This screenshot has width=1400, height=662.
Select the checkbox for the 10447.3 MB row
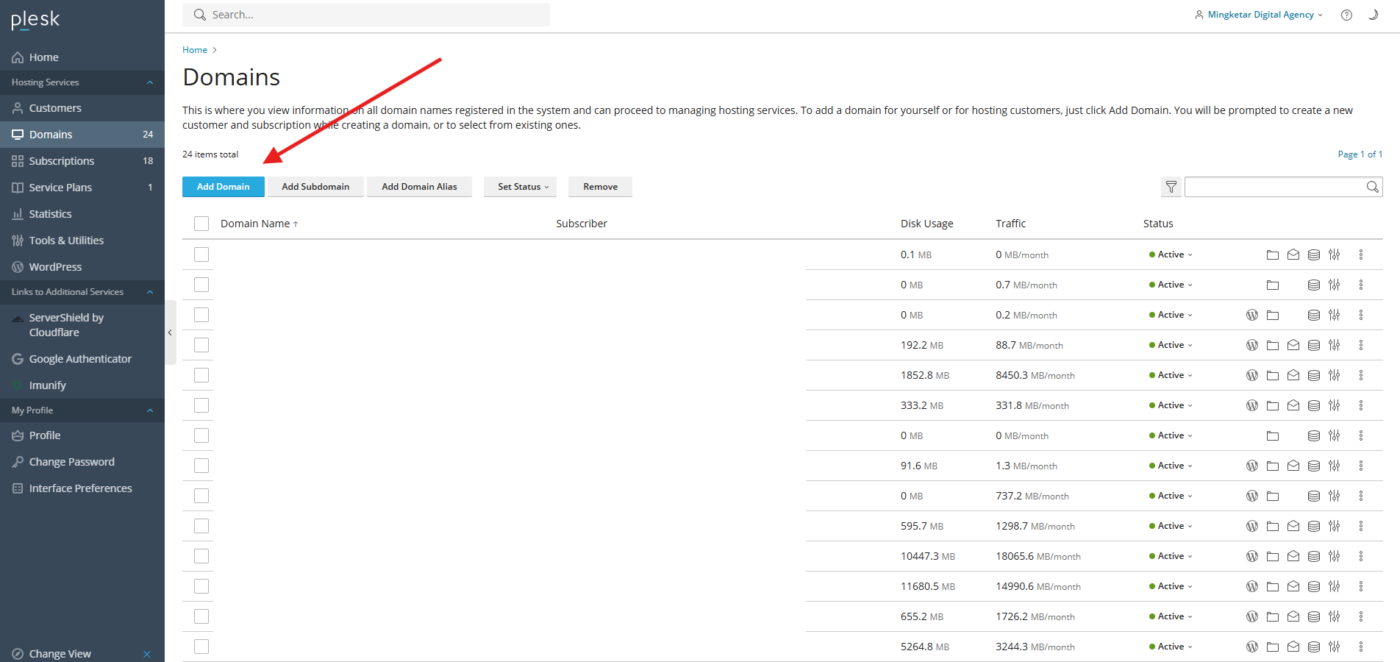pos(201,556)
